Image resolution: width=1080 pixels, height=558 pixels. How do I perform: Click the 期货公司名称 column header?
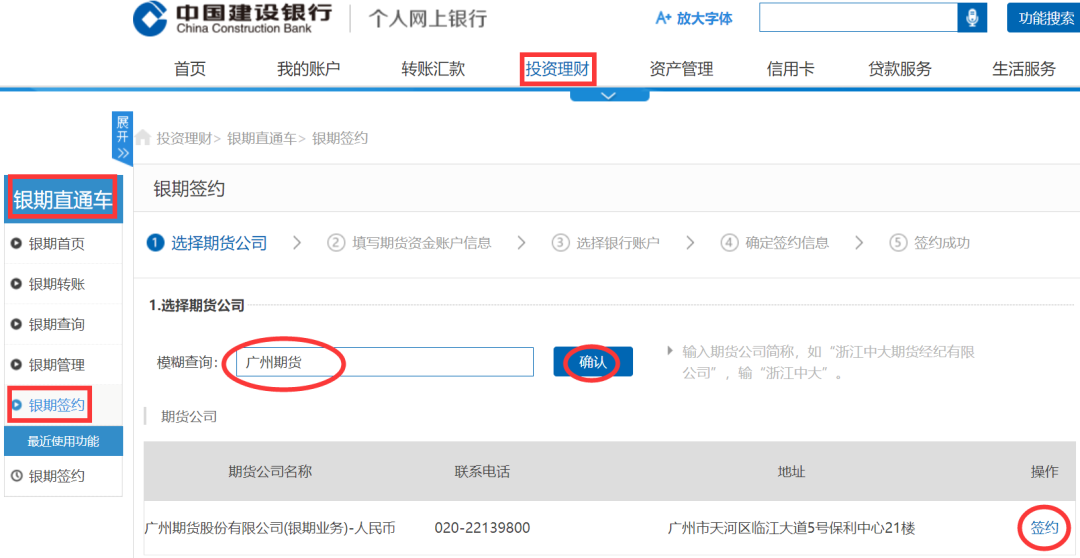[x=271, y=472]
